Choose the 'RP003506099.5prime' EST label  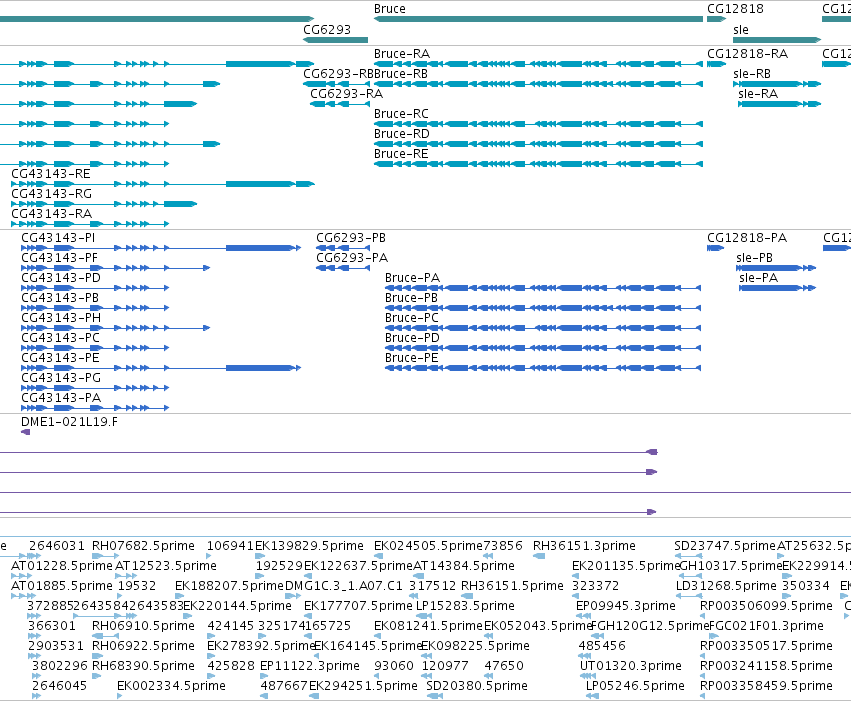pos(766,606)
